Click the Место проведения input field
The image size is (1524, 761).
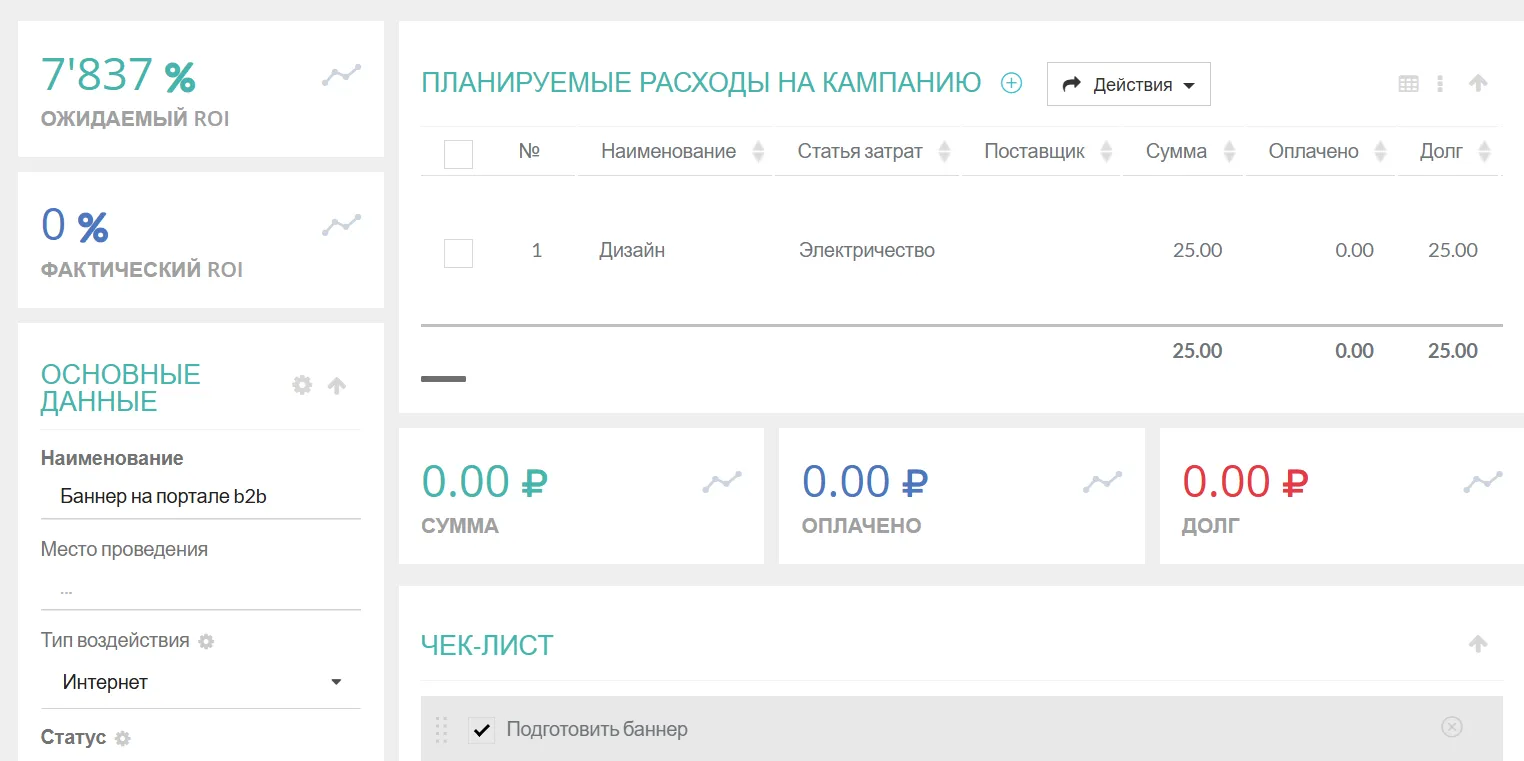[200, 590]
